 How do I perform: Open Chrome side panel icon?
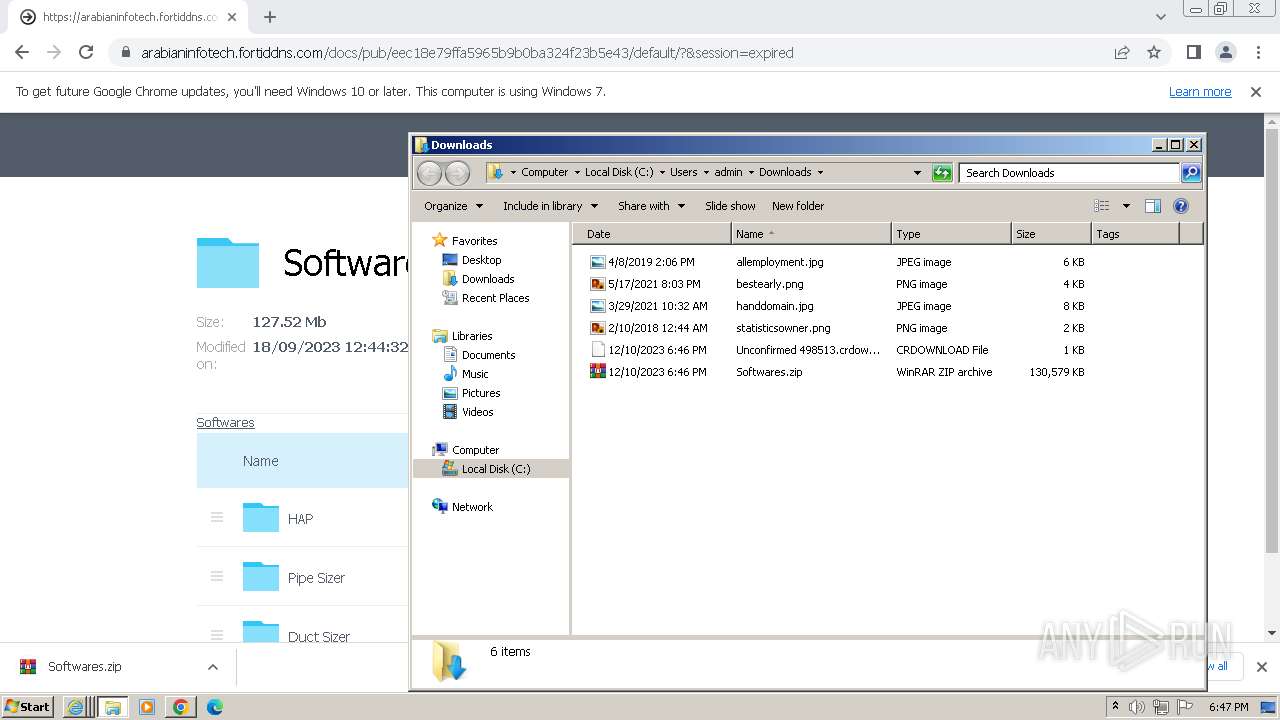point(1193,53)
